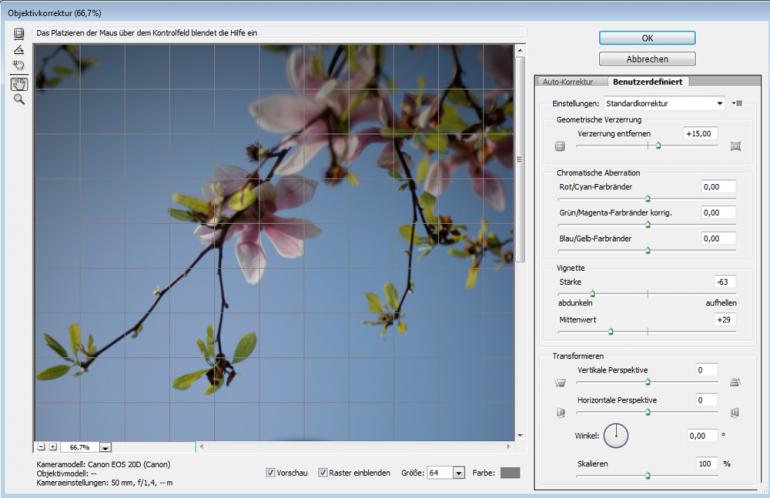Click the Größe value field showing 64
Screen dimensions: 770x498
440,473
